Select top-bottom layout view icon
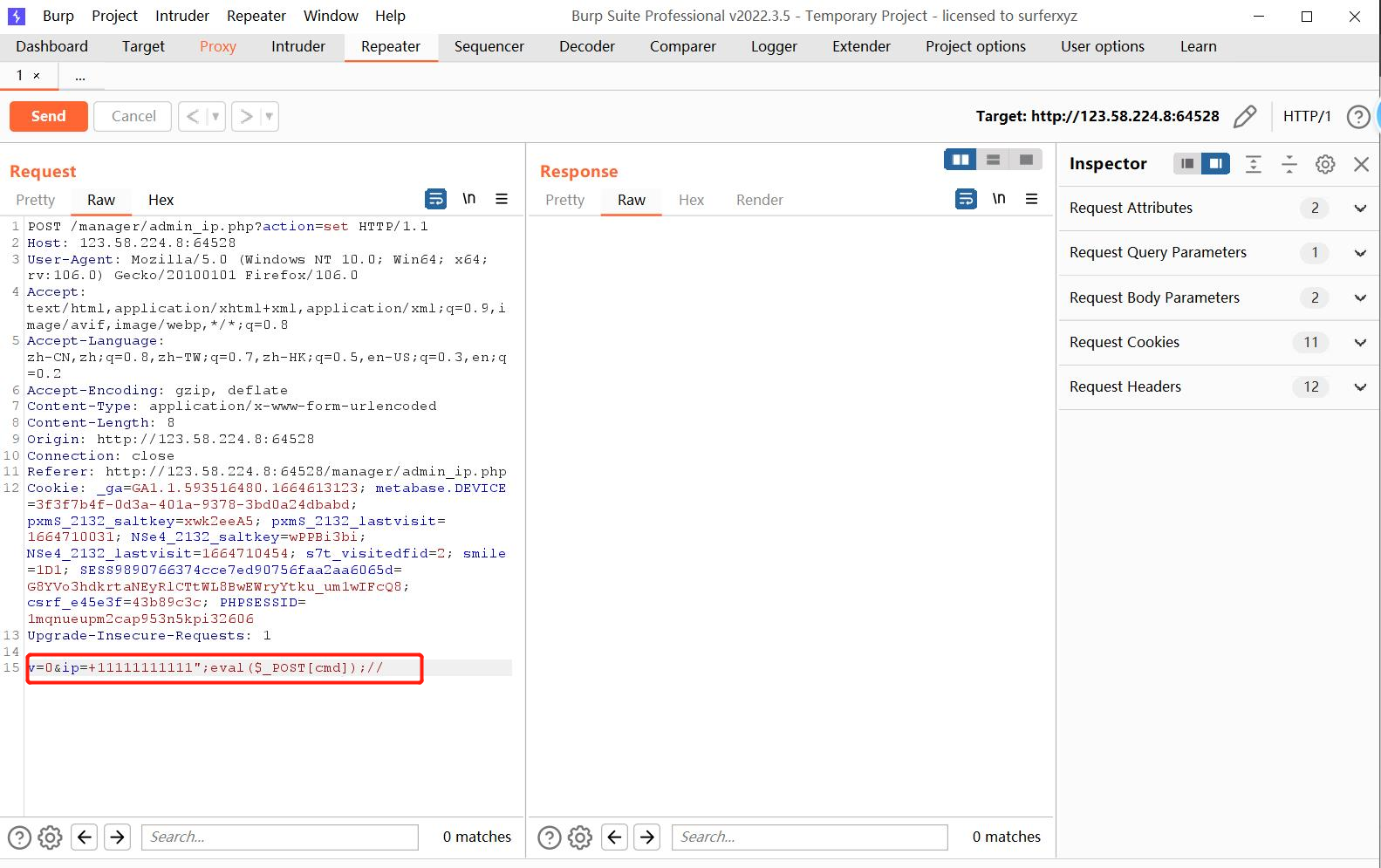1381x868 pixels. pos(993,160)
